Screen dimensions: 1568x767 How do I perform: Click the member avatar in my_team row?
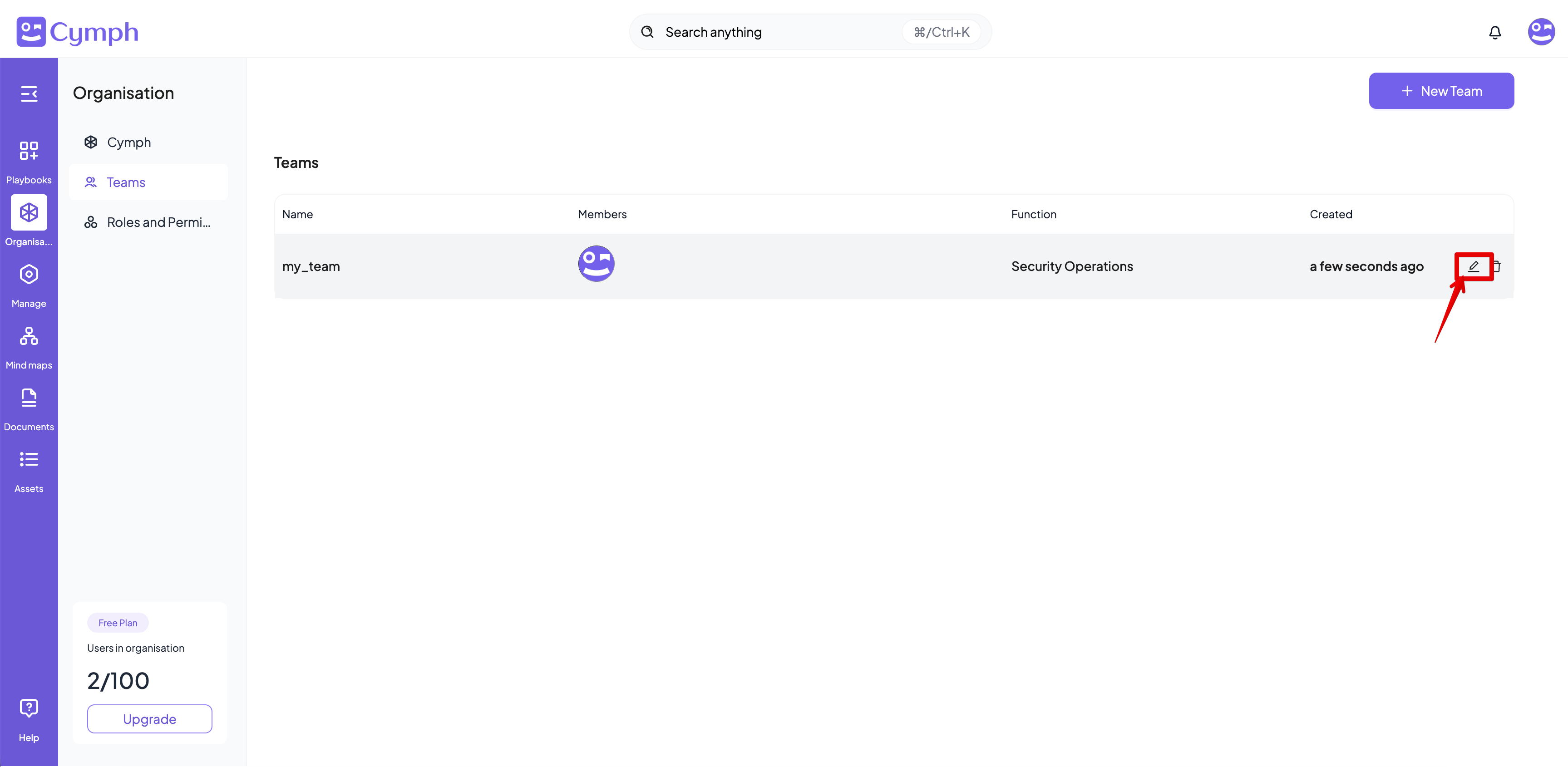tap(595, 263)
